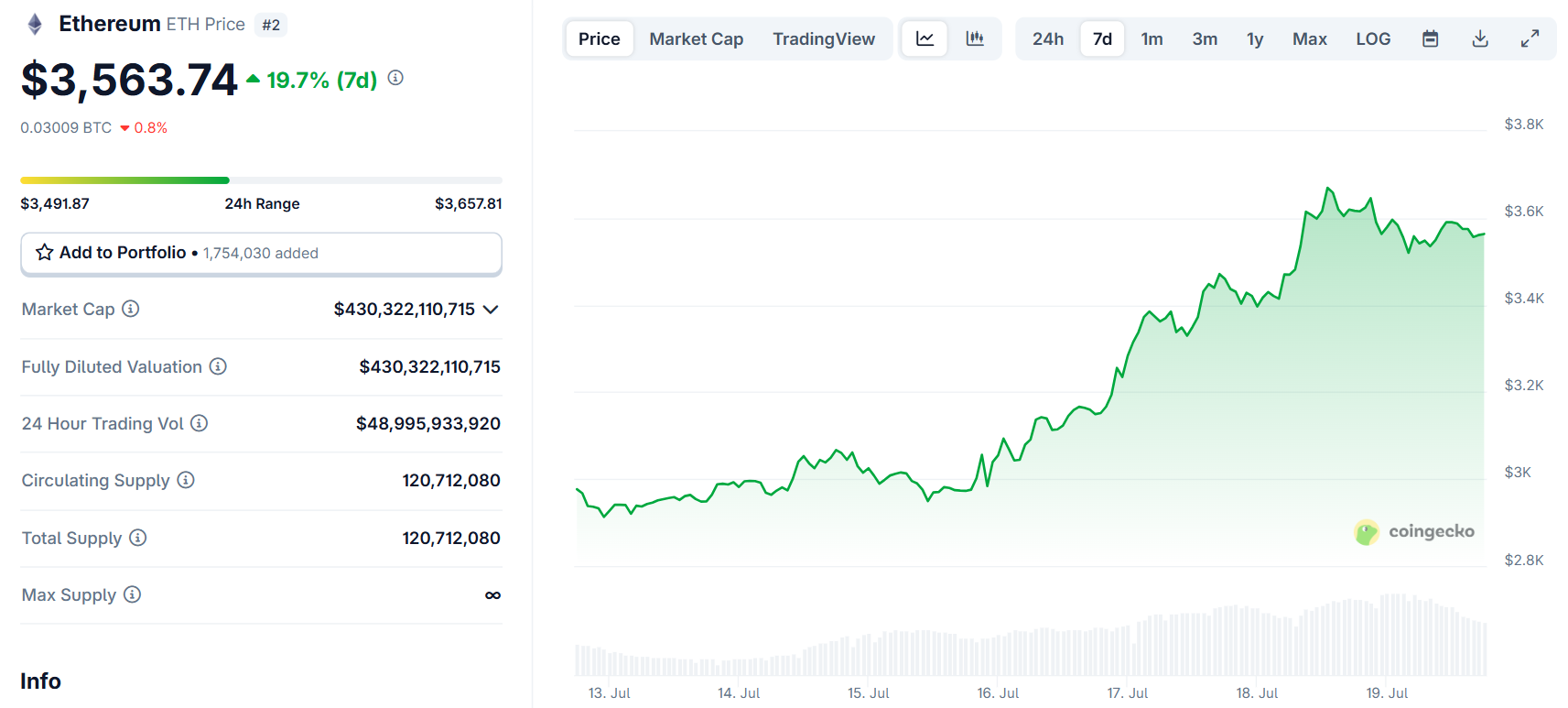Toggle LOG scale on the chart
1568x708 pixels.
pyautogui.click(x=1373, y=38)
